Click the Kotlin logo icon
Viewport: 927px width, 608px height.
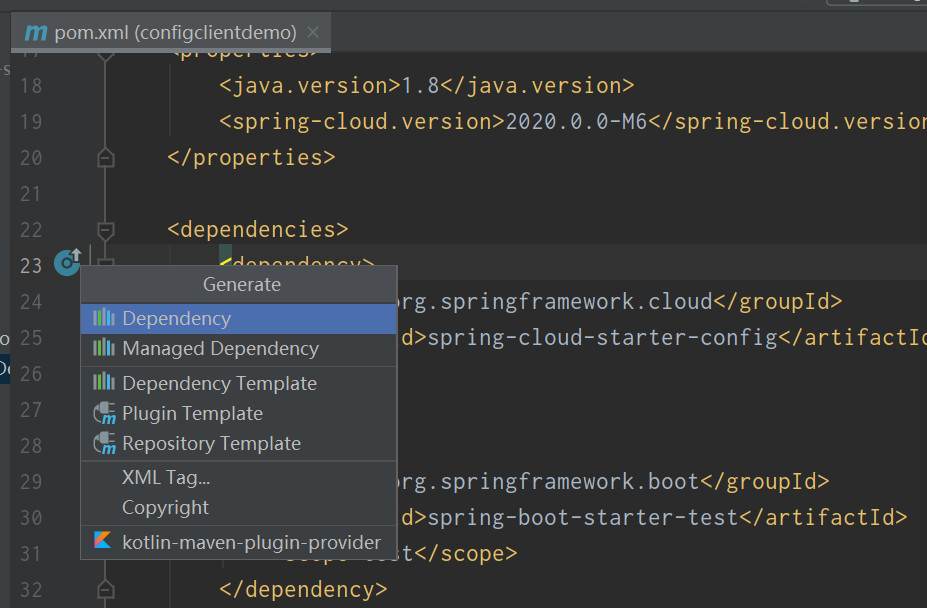102,540
